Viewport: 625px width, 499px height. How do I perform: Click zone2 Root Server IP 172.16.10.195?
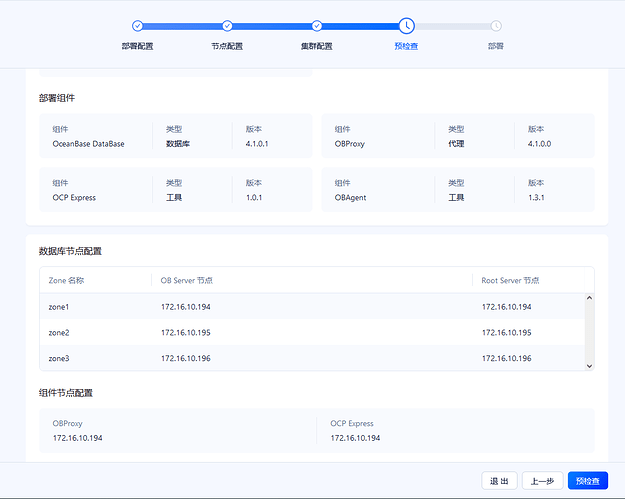507,333
